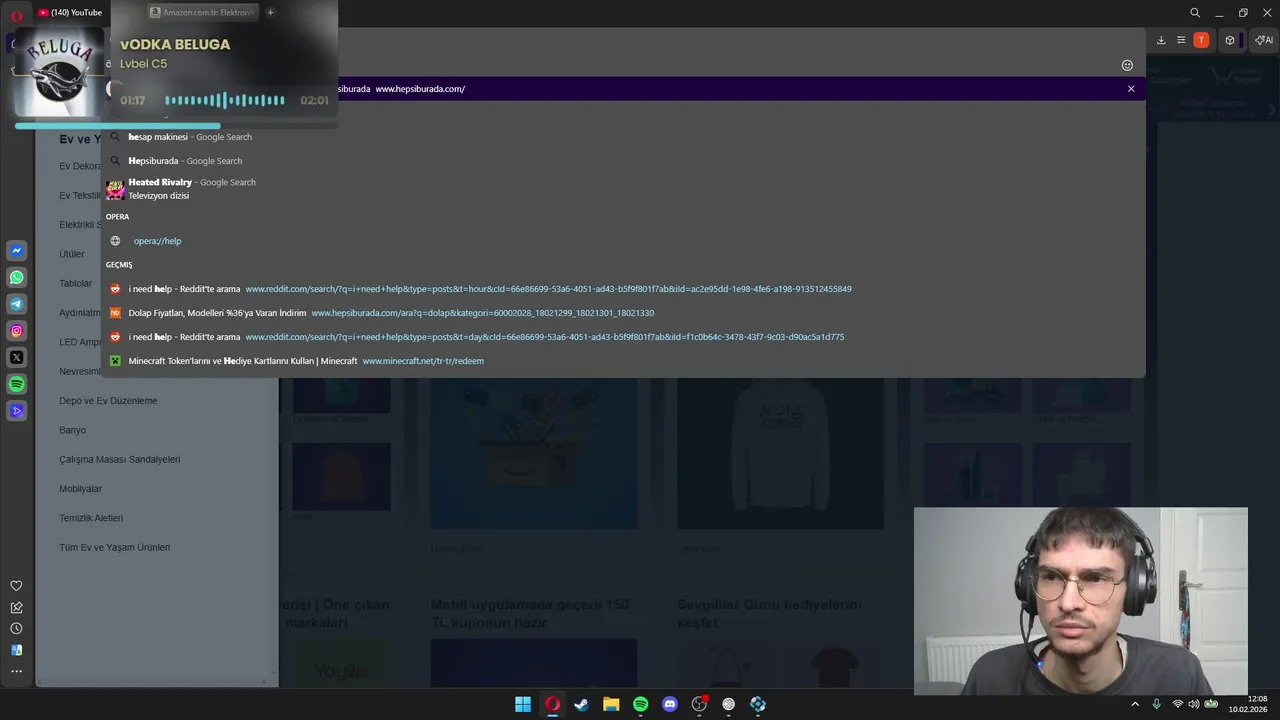
Task: Open File Explorer from taskbar
Action: [x=611, y=704]
